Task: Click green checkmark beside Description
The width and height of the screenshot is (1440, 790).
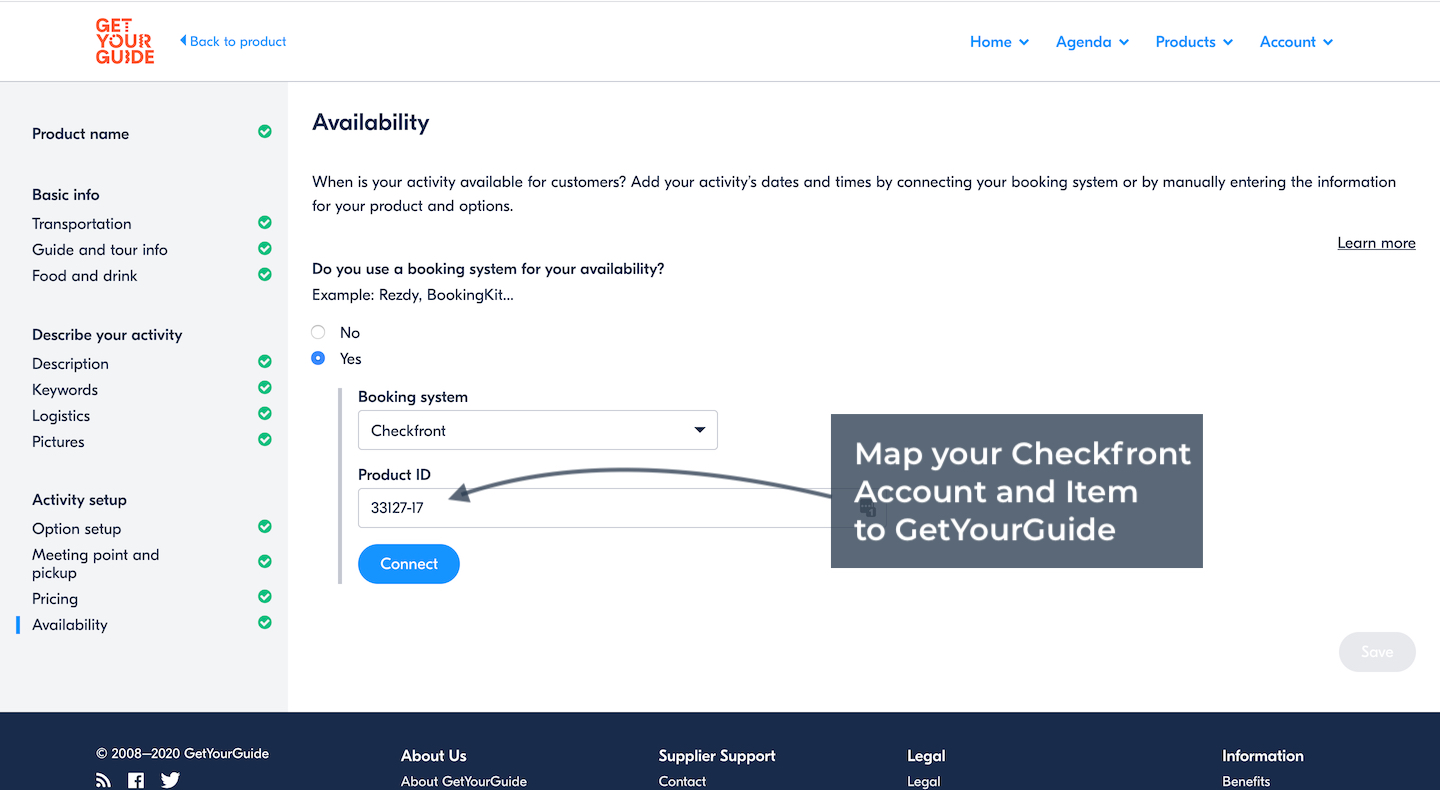Action: [x=265, y=361]
